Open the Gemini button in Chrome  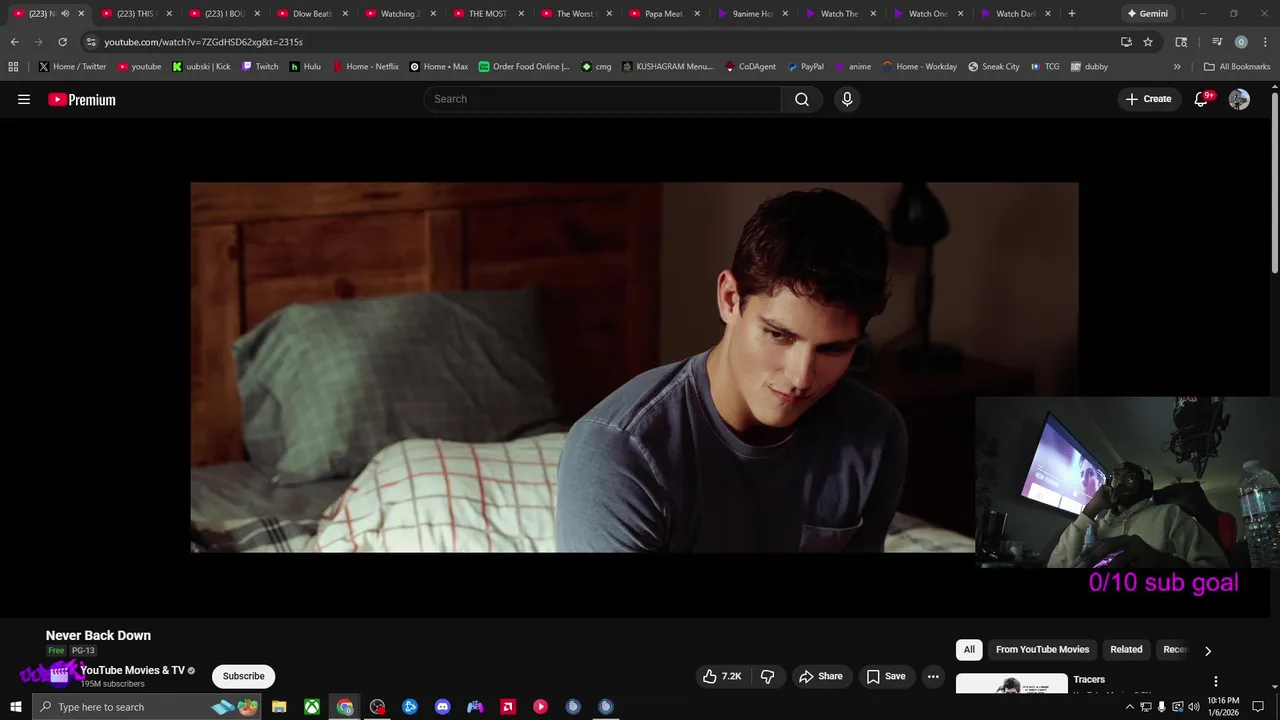[x=1148, y=14]
